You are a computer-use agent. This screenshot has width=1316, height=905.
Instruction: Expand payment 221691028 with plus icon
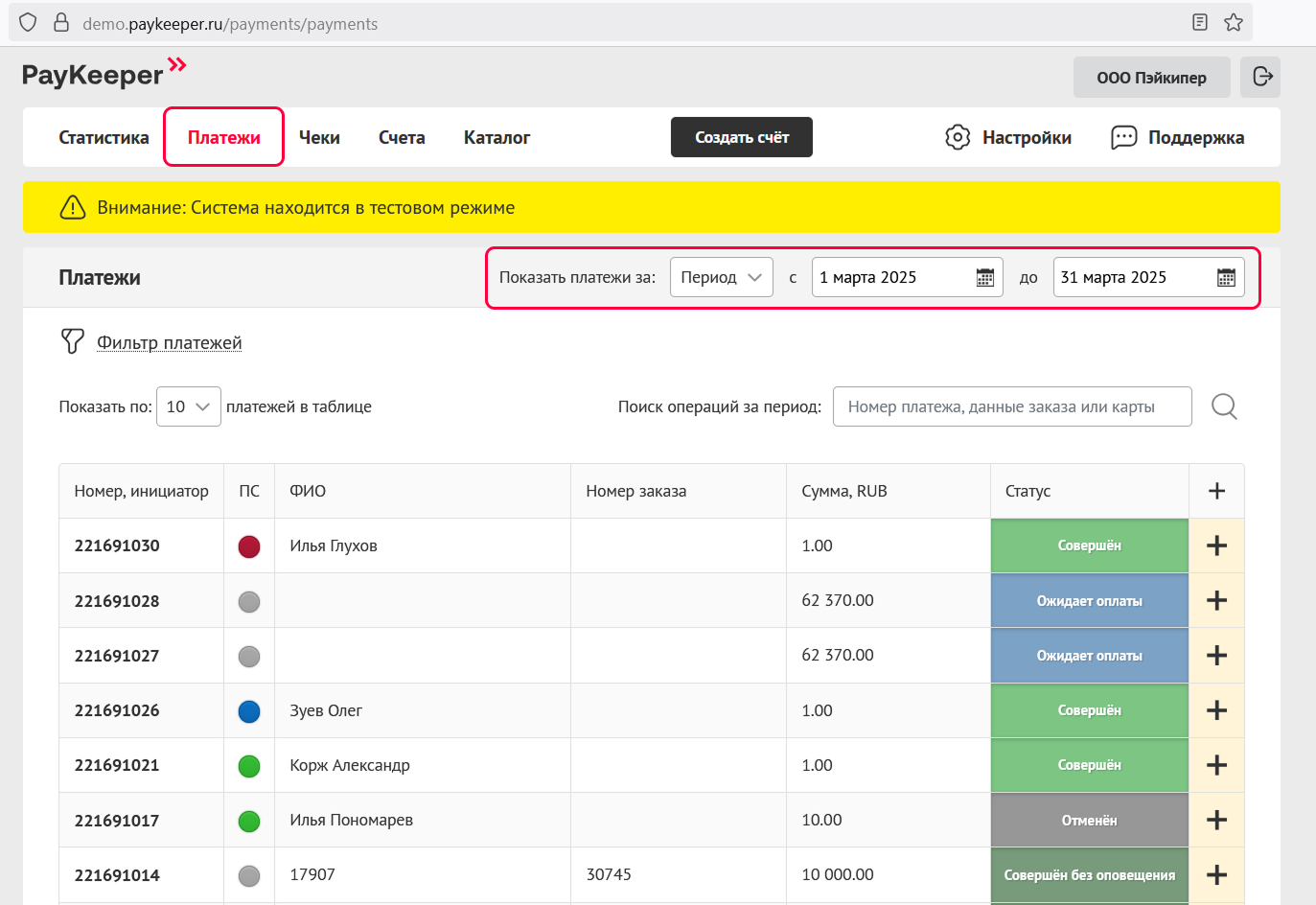tap(1217, 600)
